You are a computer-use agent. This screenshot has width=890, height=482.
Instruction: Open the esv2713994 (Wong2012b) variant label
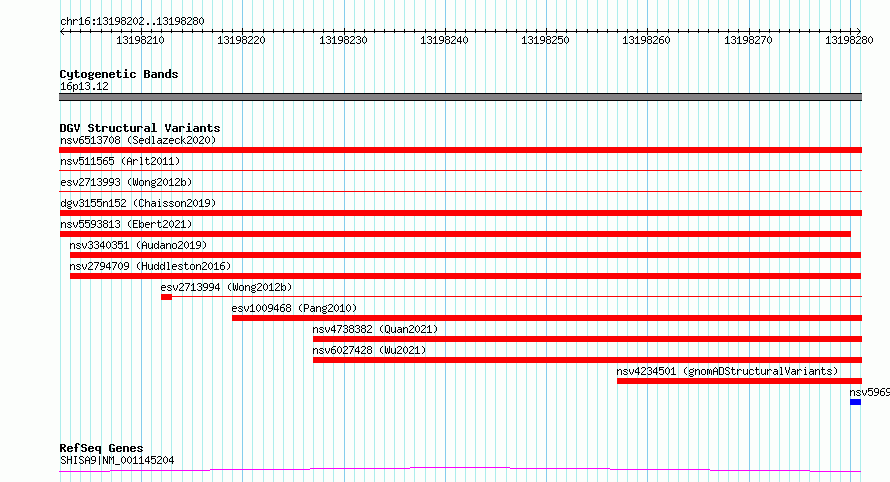tap(226, 287)
